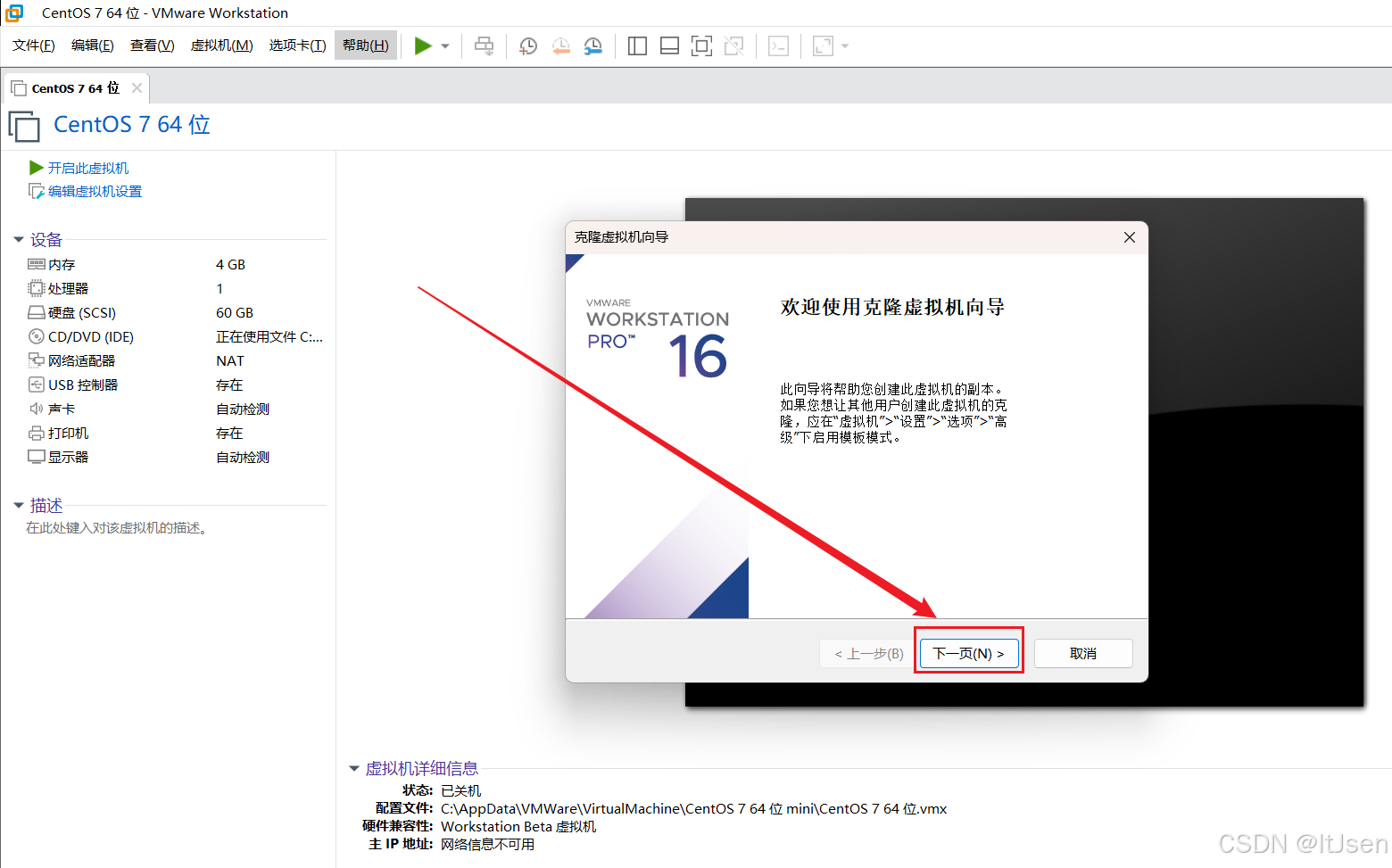Image resolution: width=1392 pixels, height=868 pixels.
Task: Open the 查看(V) menu
Action: 153,45
